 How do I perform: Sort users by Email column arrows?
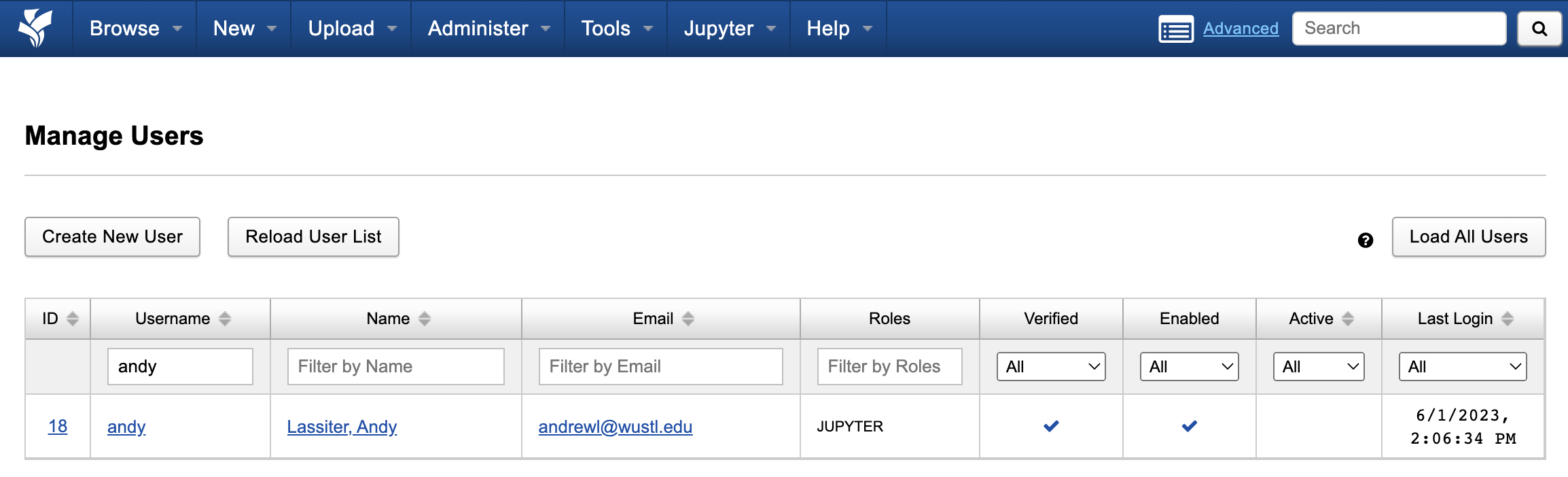pos(688,319)
